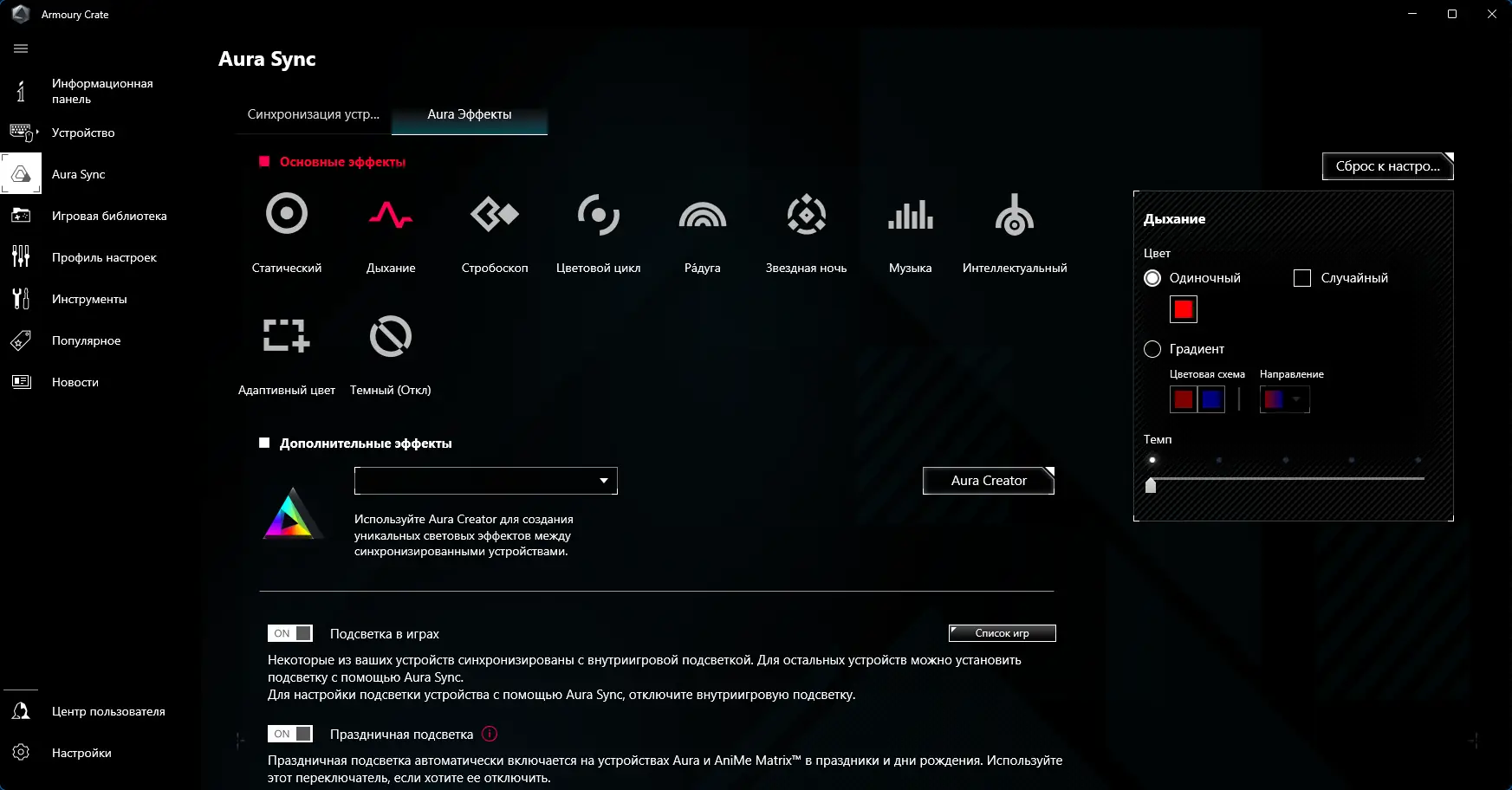This screenshot has width=1512, height=790.
Task: Click the blue gradient scheme swatch
Action: (x=1211, y=399)
